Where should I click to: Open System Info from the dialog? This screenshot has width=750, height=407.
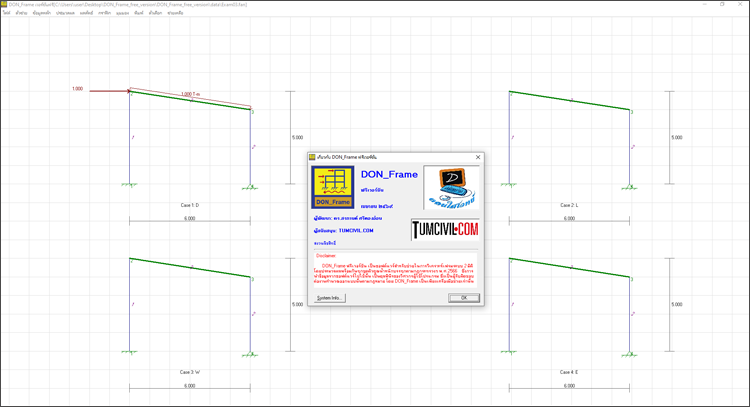329,298
